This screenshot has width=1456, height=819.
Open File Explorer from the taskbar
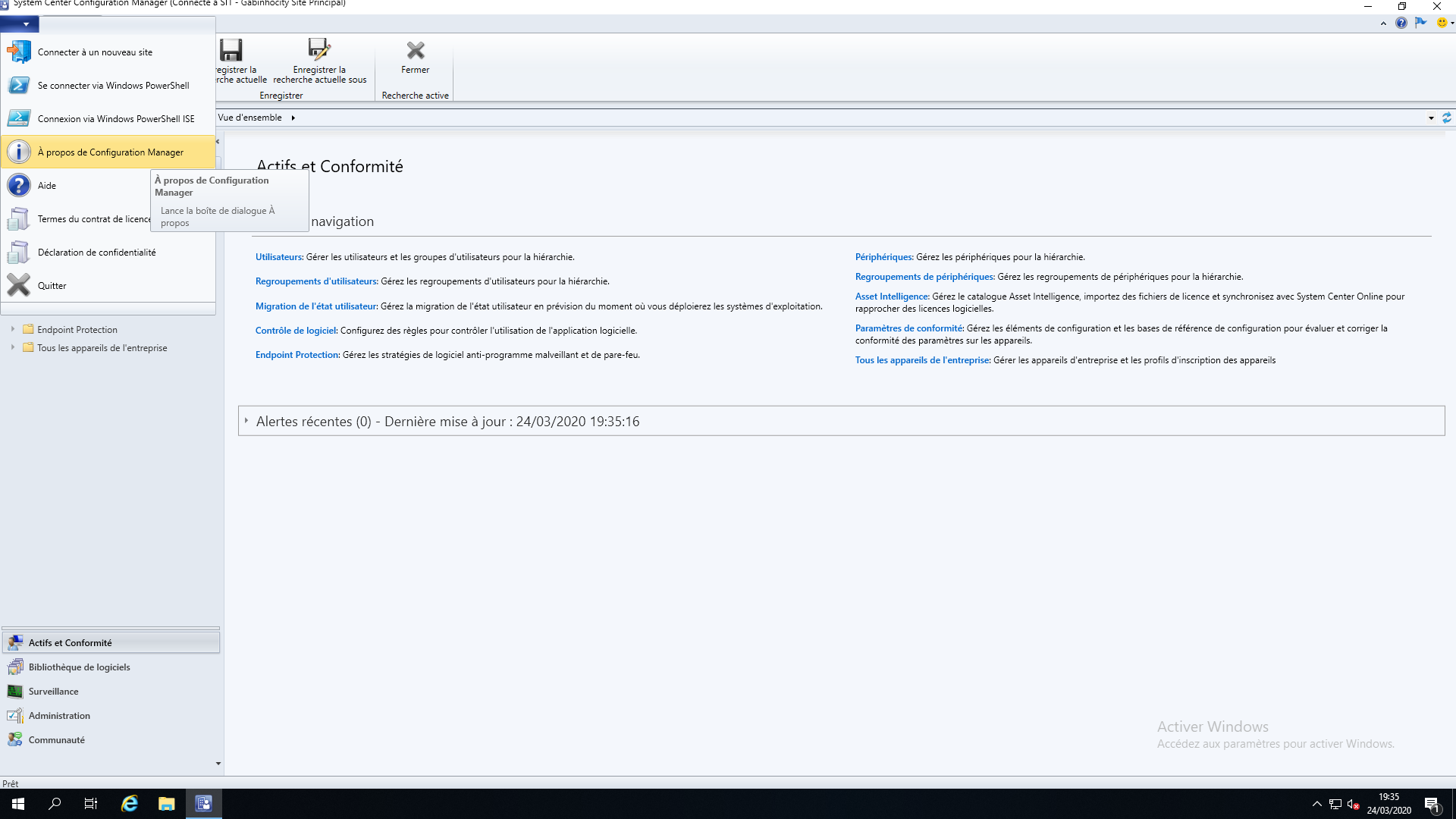coord(166,804)
